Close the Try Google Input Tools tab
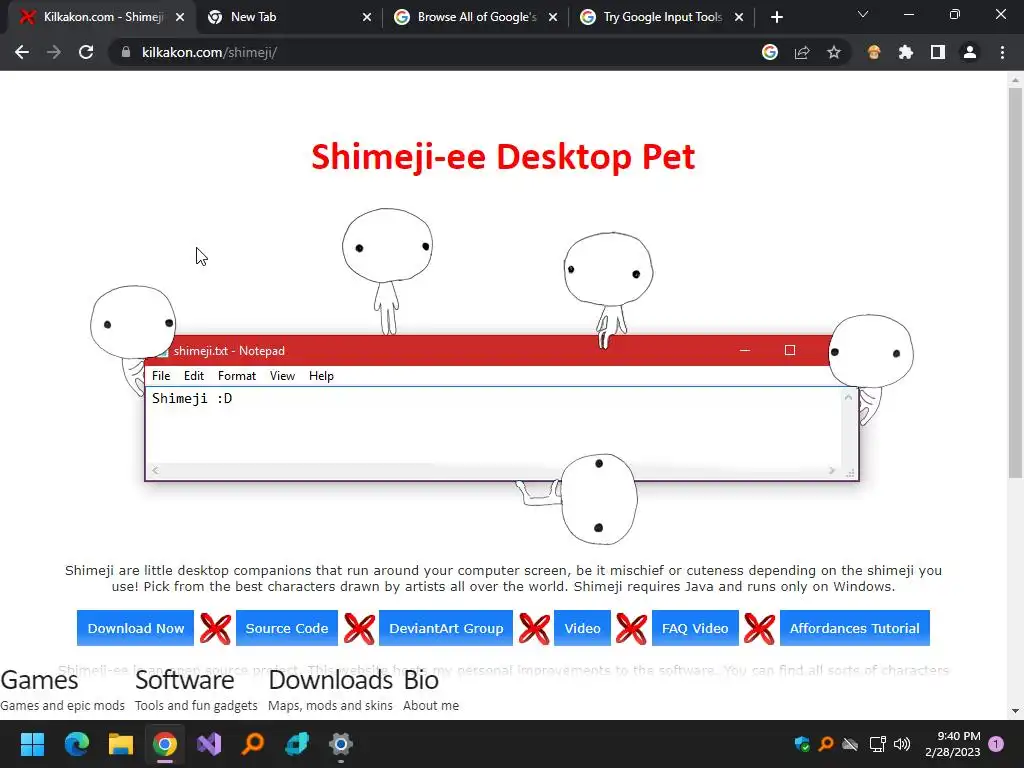The image size is (1024, 768). click(739, 17)
